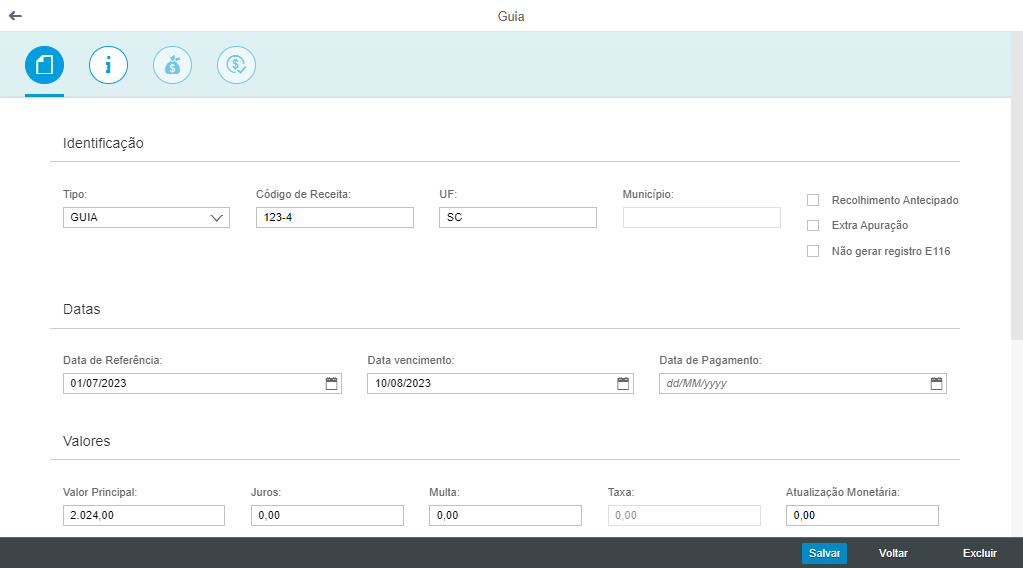Screen dimensions: 1023x568
Task: Enable the Recolhimento Antecipado checkbox
Action: [813, 200]
